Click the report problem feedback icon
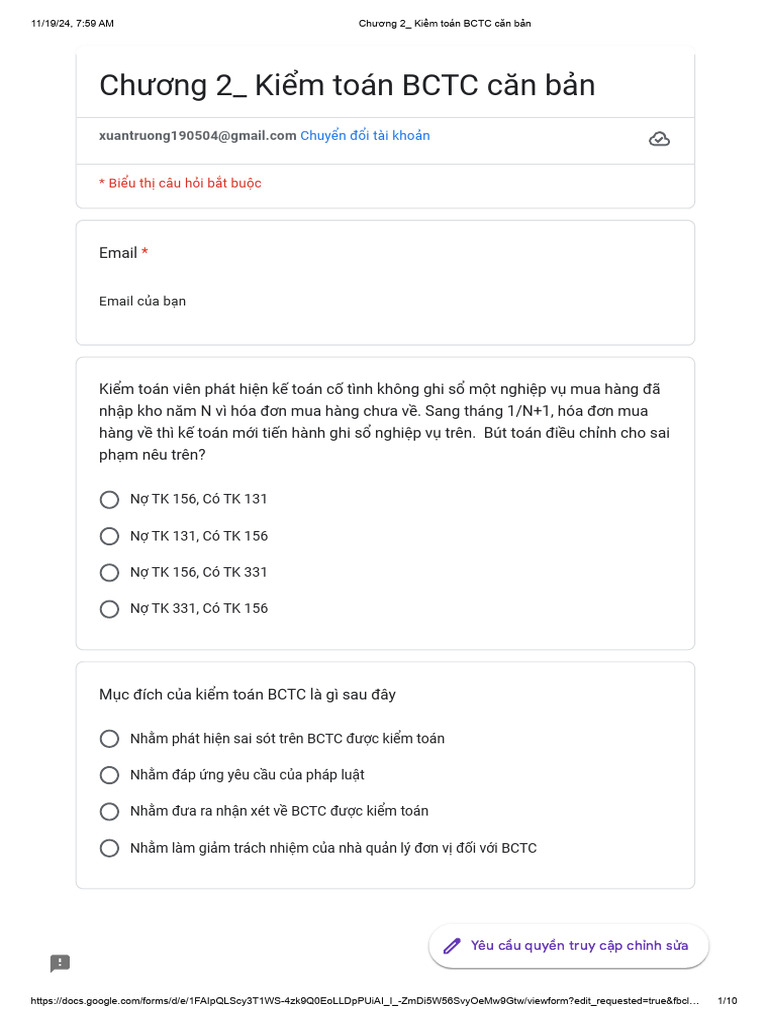Screen dimensions: 768x1024 (60, 963)
